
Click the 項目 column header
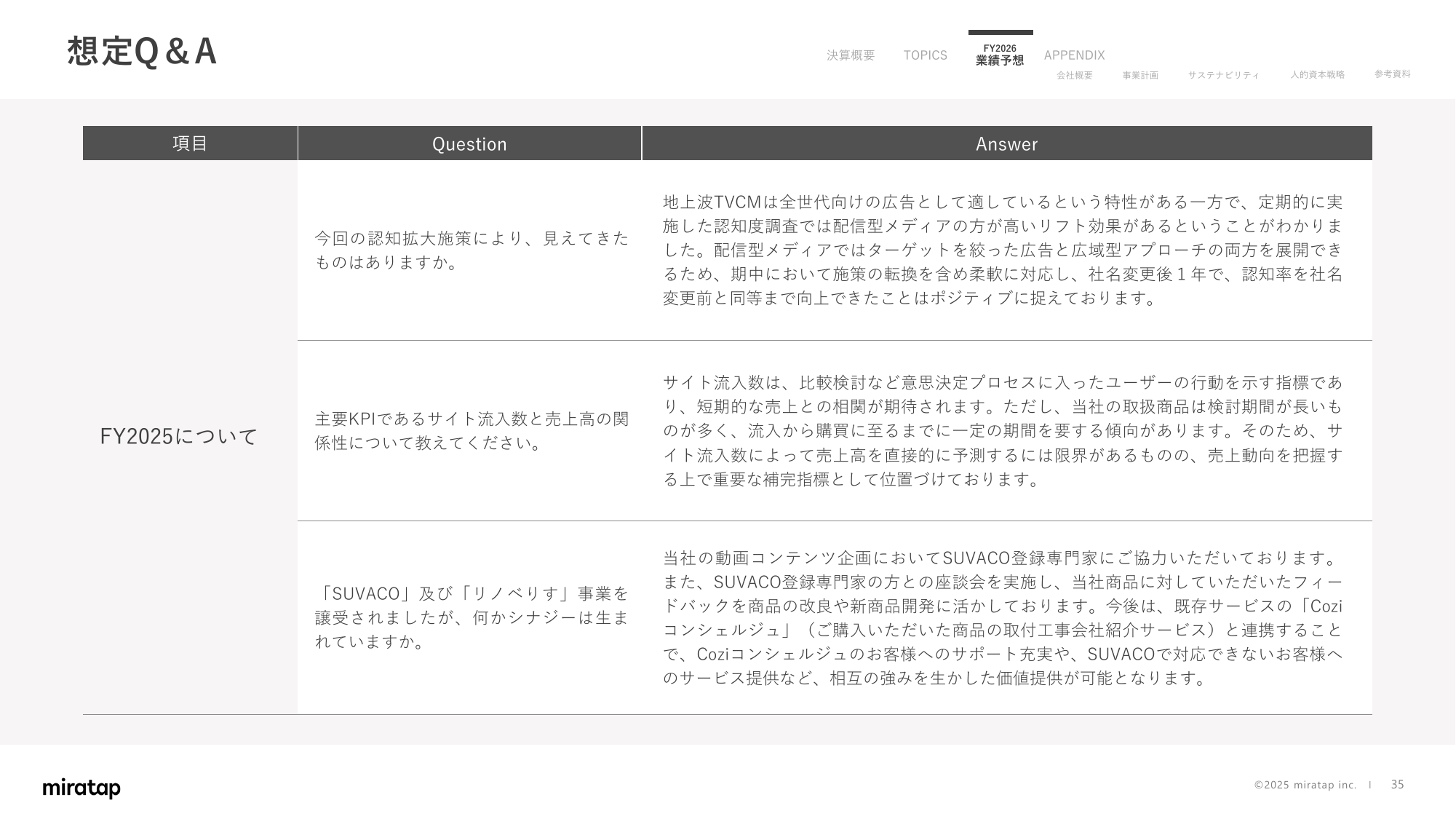(x=190, y=143)
